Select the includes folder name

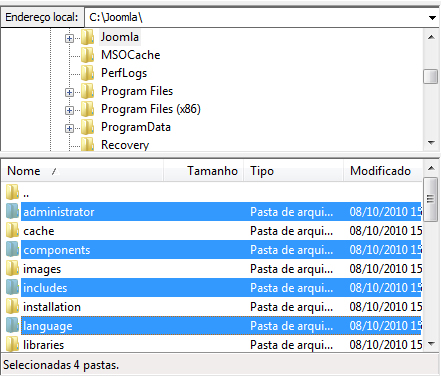click(45, 288)
